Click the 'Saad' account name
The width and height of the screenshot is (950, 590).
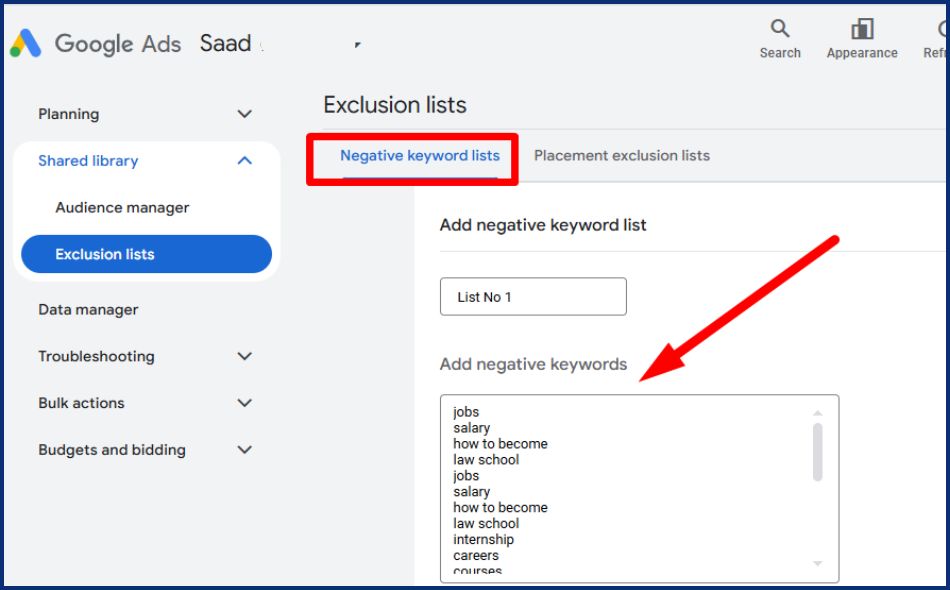pyautogui.click(x=225, y=44)
